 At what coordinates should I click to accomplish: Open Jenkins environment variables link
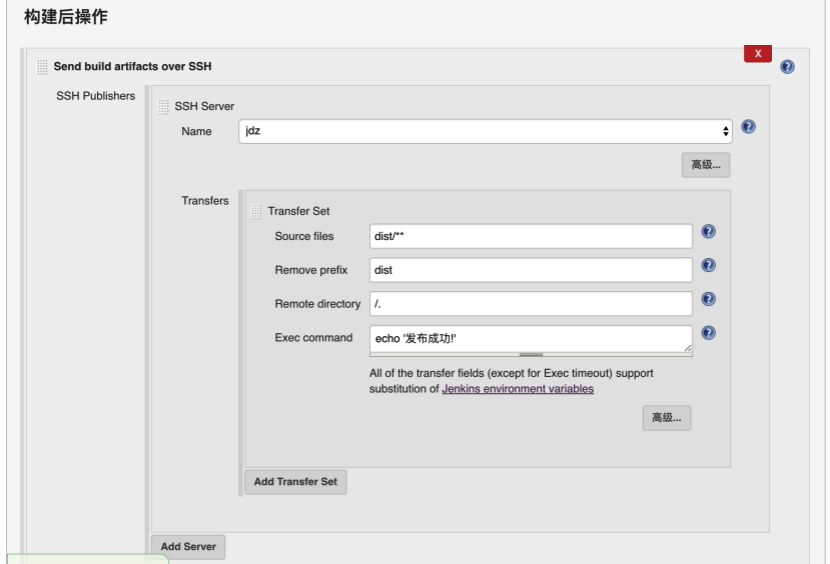(x=518, y=389)
